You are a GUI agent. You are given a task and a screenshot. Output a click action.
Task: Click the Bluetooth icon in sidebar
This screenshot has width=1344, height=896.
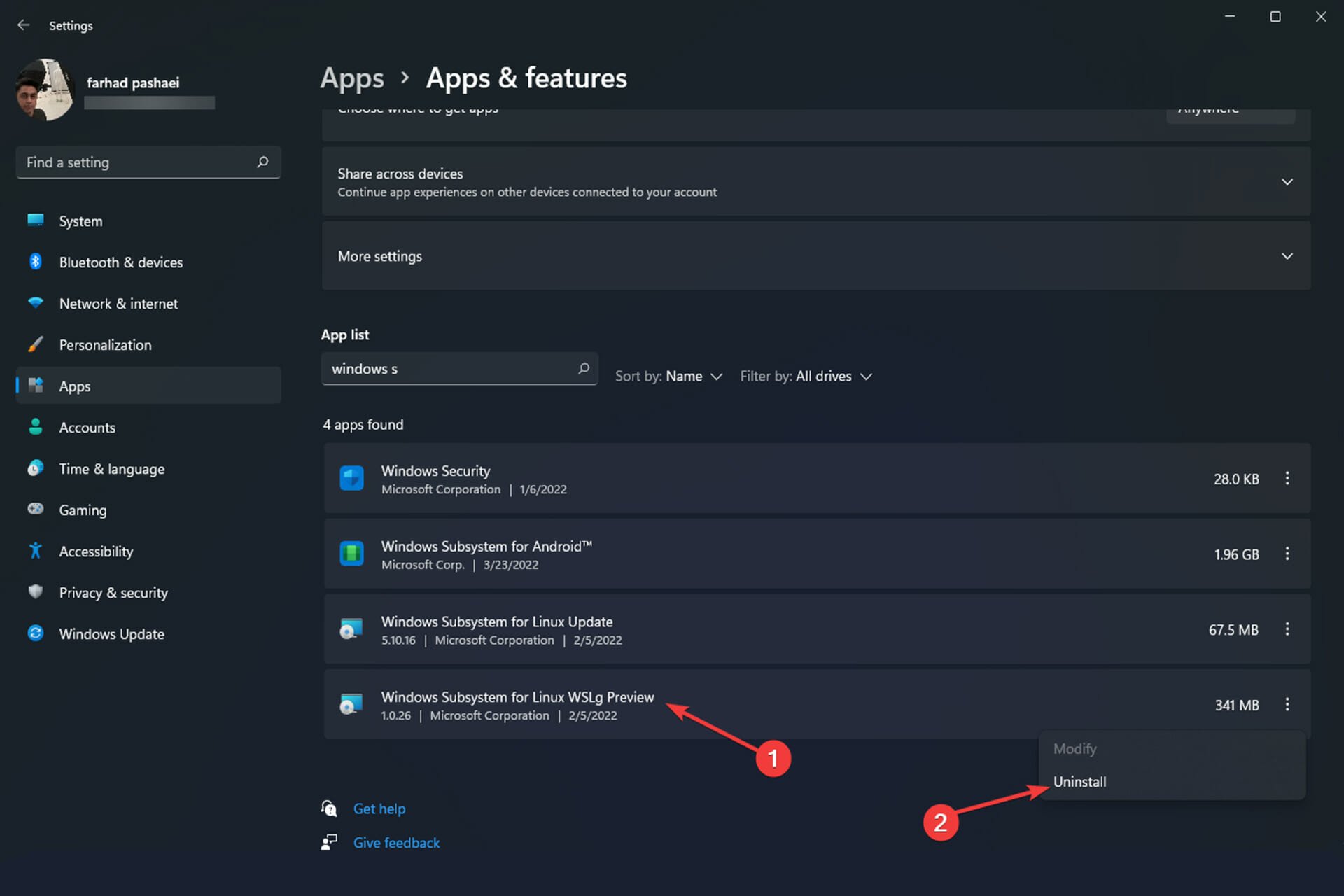click(x=36, y=262)
